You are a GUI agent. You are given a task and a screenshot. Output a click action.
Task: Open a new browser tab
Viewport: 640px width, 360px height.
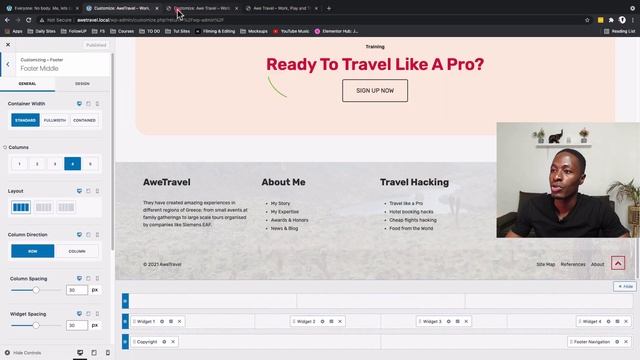[x=329, y=8]
